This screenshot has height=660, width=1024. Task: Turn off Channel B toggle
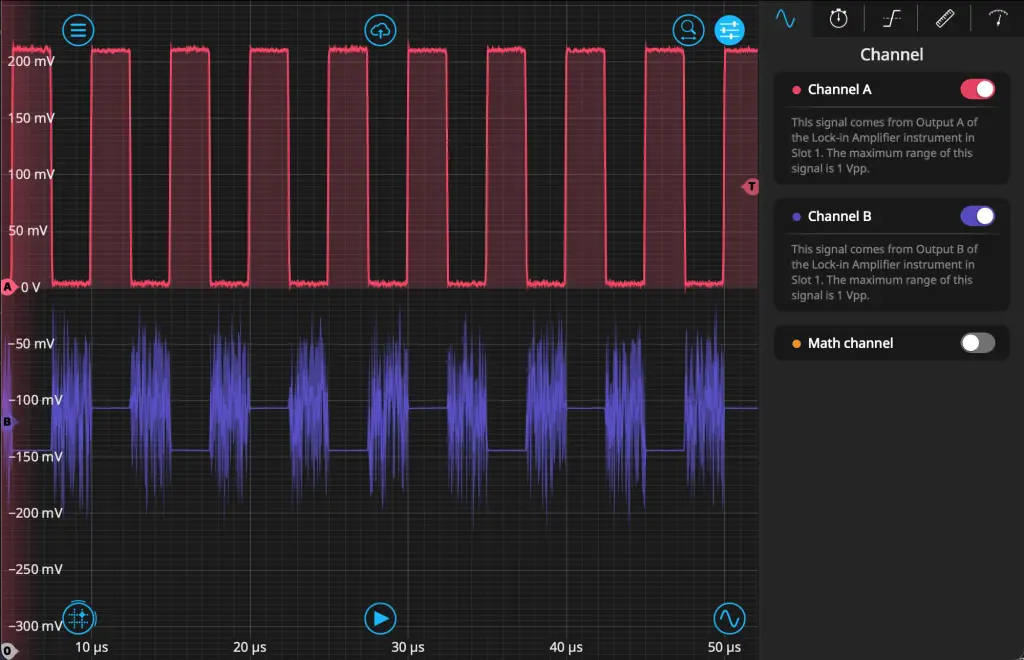[977, 216]
